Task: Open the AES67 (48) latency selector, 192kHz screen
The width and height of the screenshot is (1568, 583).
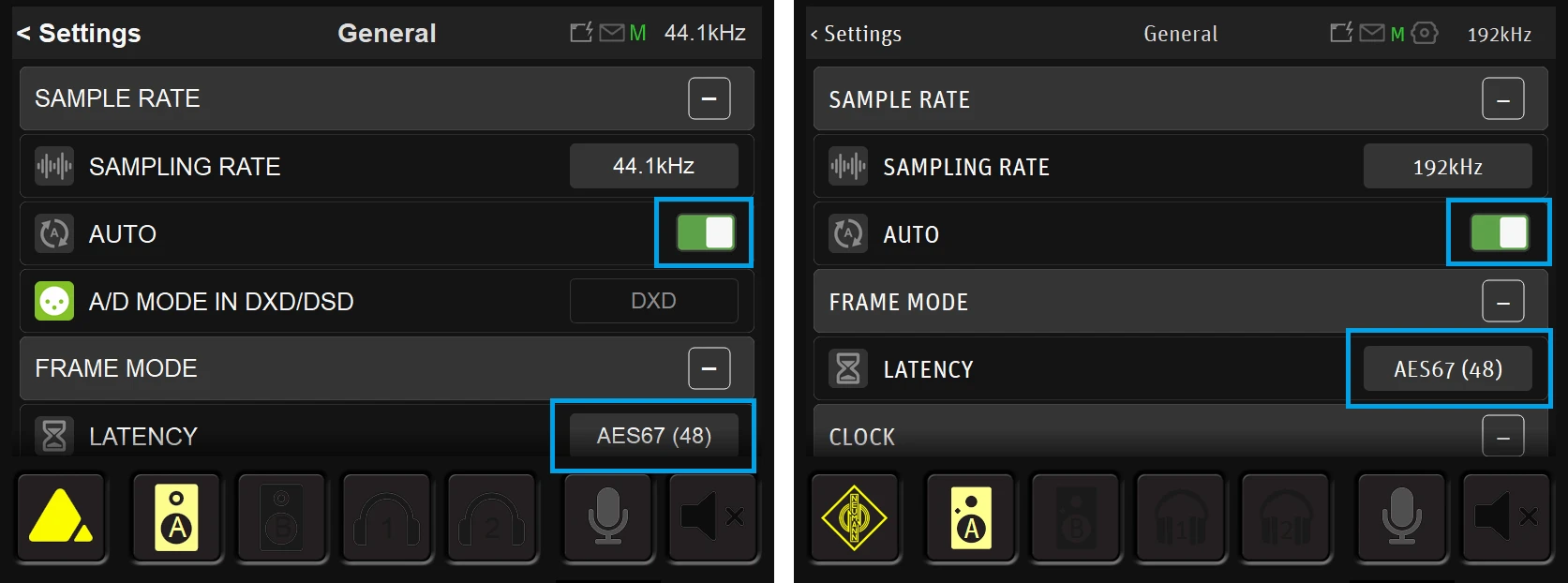Action: [x=1448, y=369]
